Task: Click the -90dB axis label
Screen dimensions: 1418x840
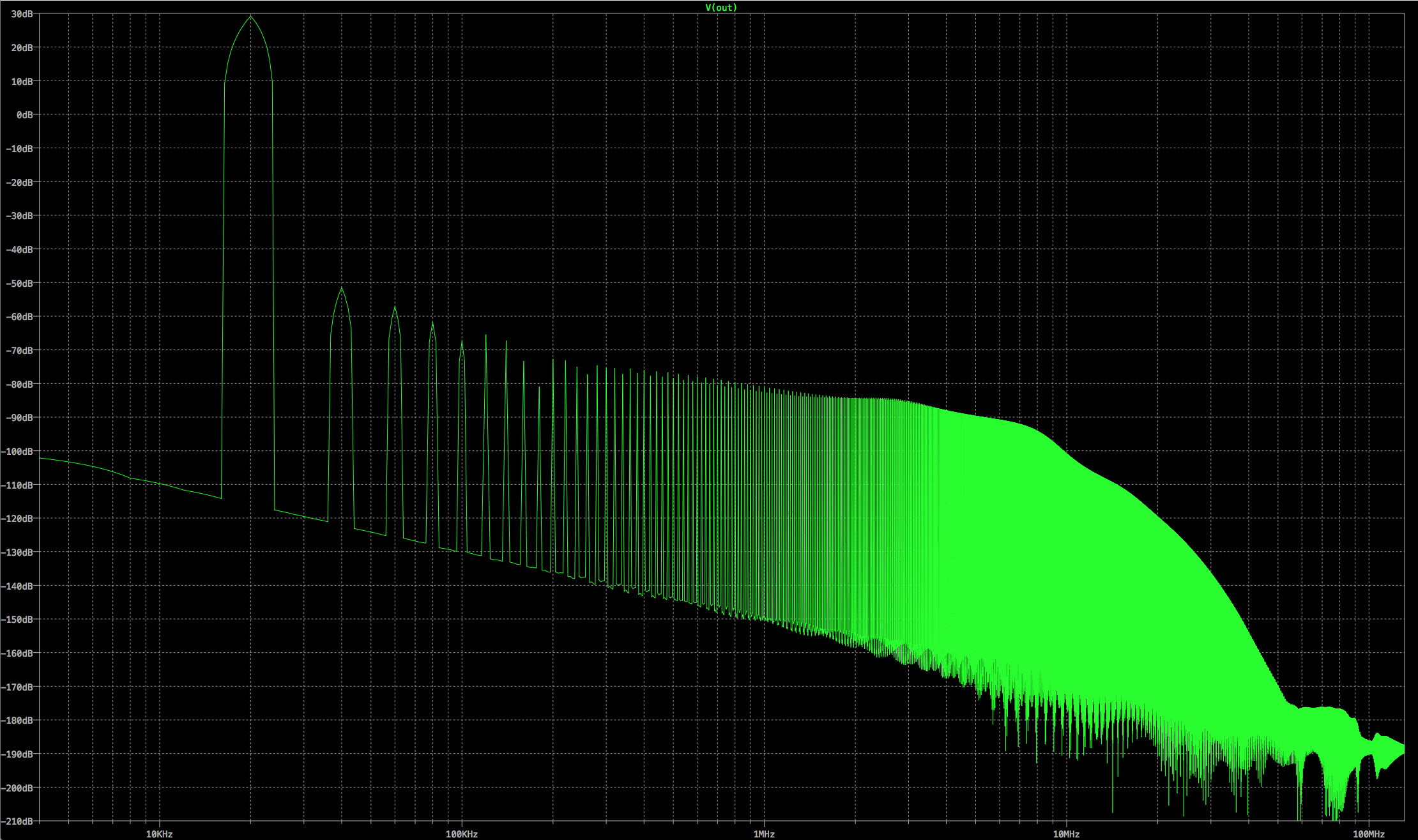Action: pyautogui.click(x=19, y=418)
